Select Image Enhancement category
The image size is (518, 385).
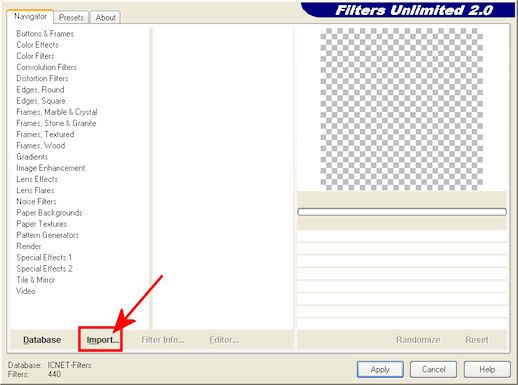(x=51, y=168)
